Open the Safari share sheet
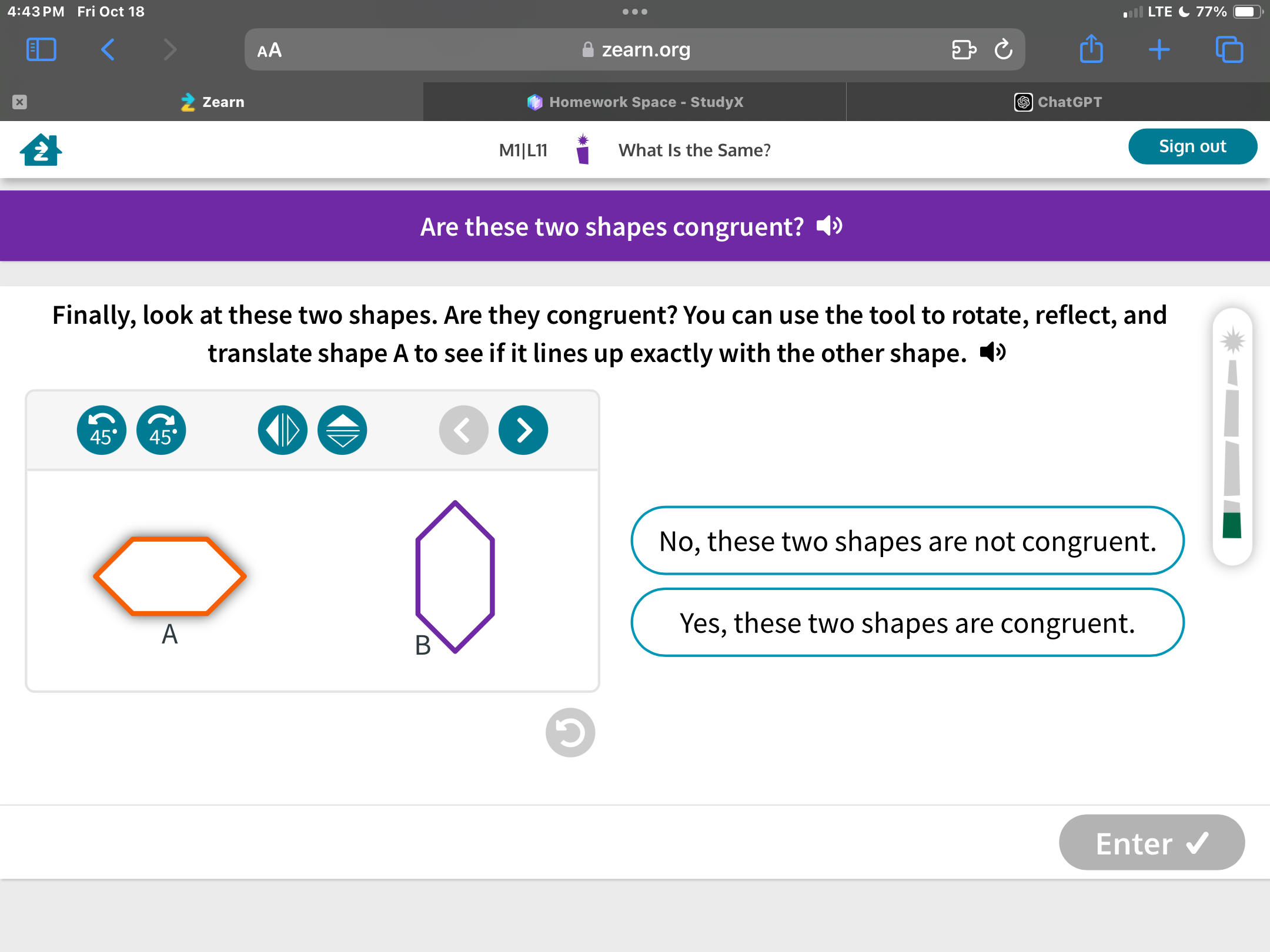 click(1091, 48)
